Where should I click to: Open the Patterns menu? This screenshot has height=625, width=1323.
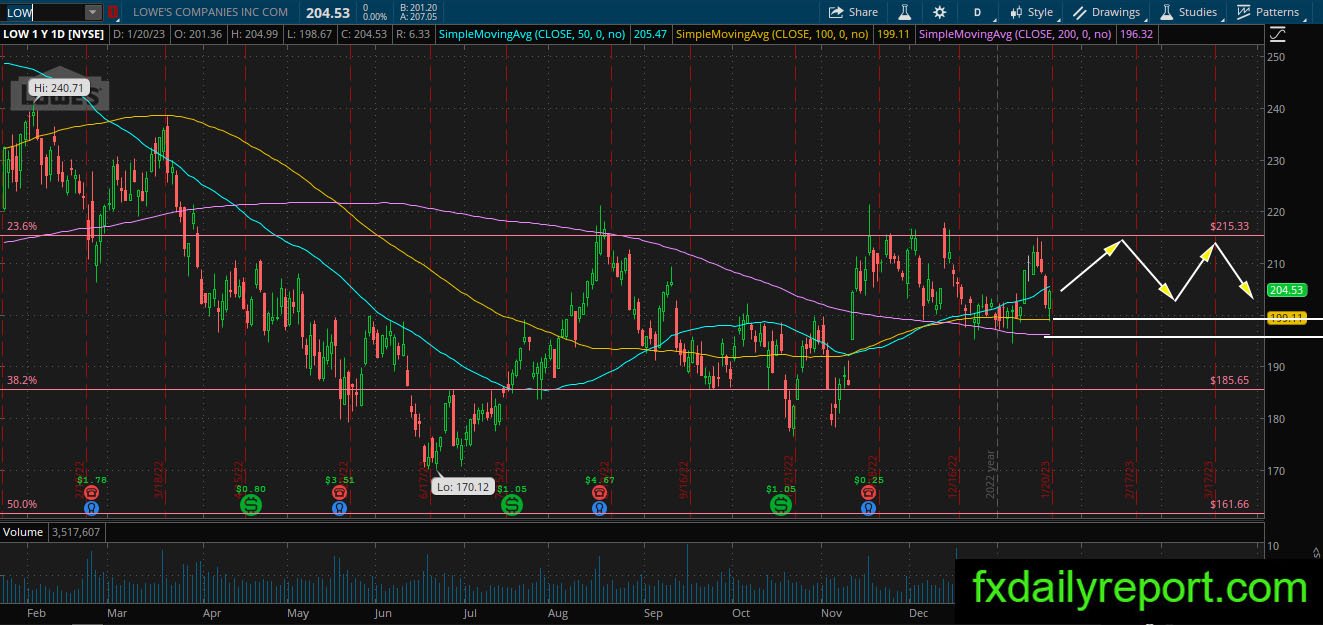[1268, 12]
